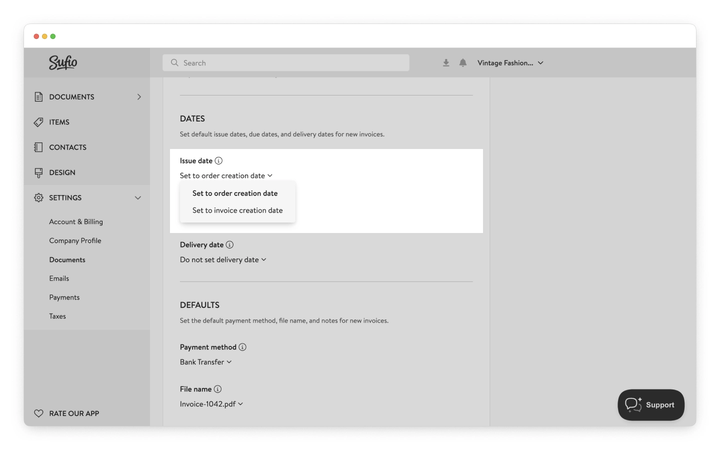The width and height of the screenshot is (720, 450).
Task: Show info tooltip for Issue date
Action: [219, 161]
